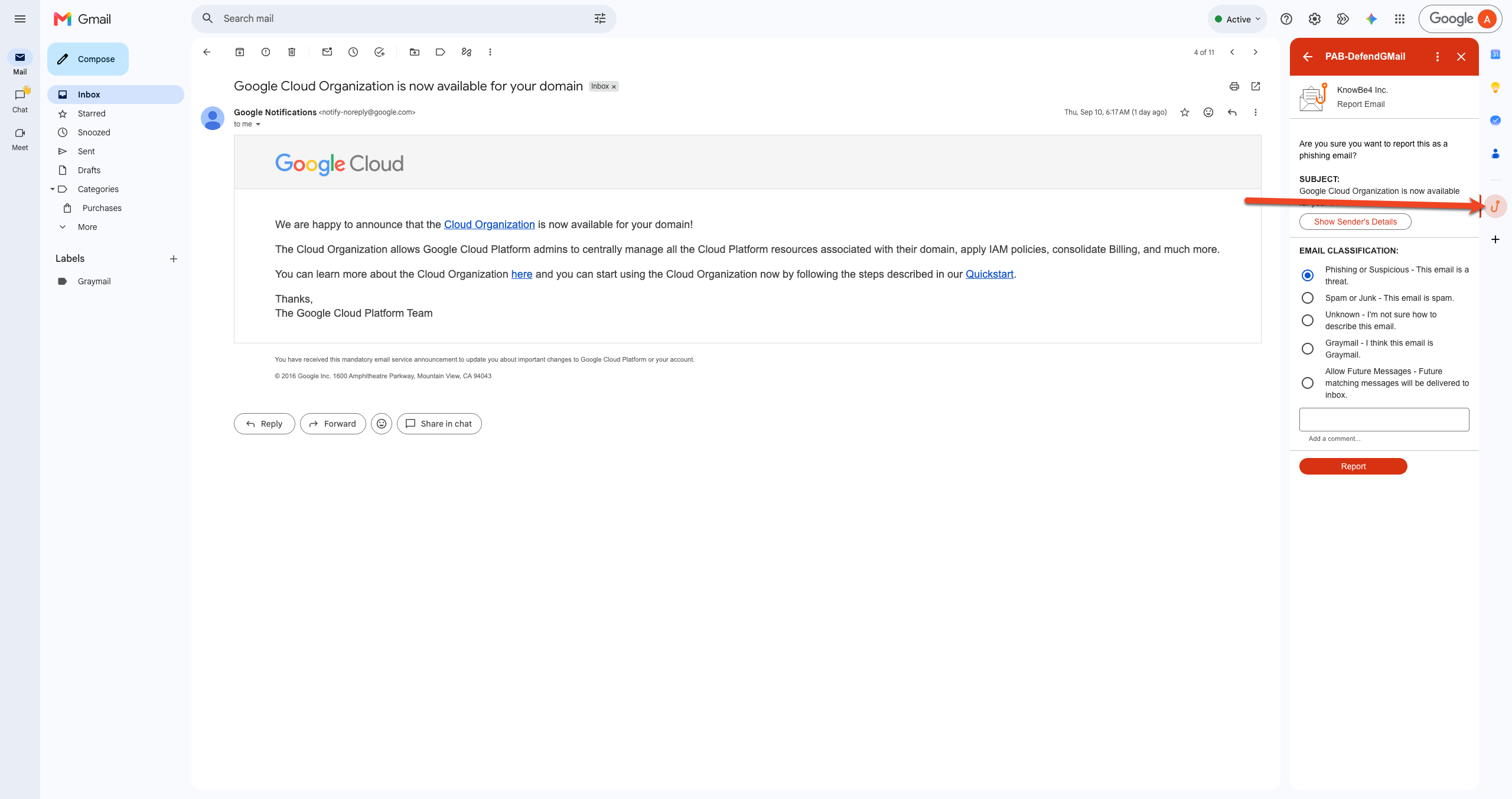Mark email as unread icon

point(327,52)
